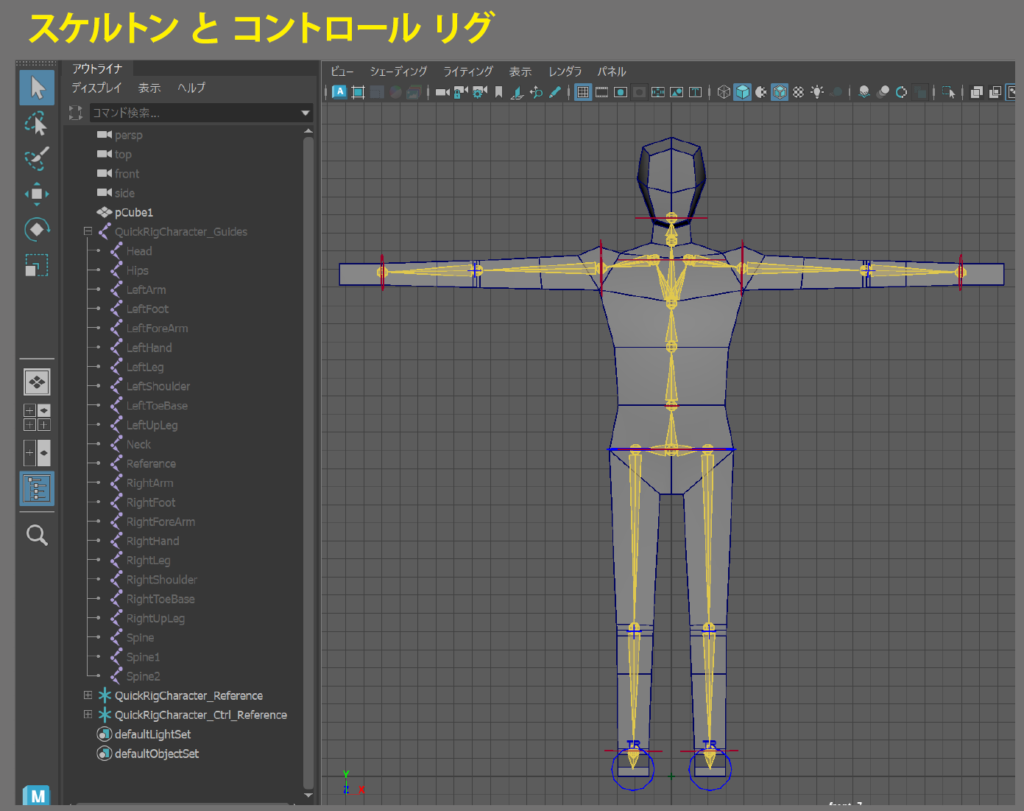Viewport: 1024px width, 811px height.
Task: Activate the Rotate tool
Action: (x=37, y=229)
